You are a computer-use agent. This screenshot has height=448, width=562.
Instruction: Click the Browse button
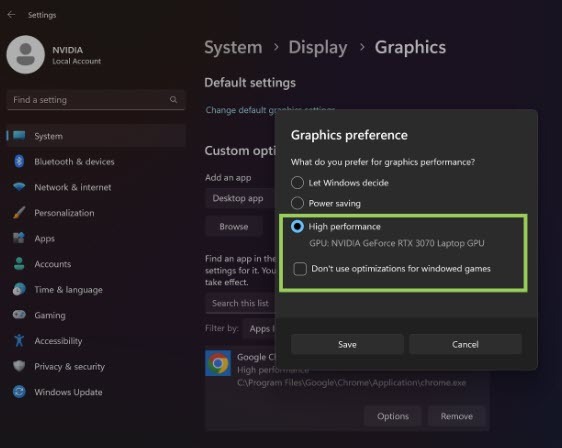coord(234,227)
